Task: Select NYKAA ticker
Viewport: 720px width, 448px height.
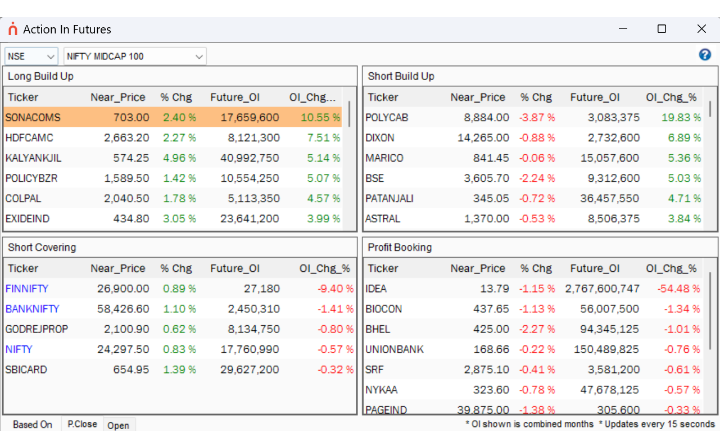Action: coord(382,390)
